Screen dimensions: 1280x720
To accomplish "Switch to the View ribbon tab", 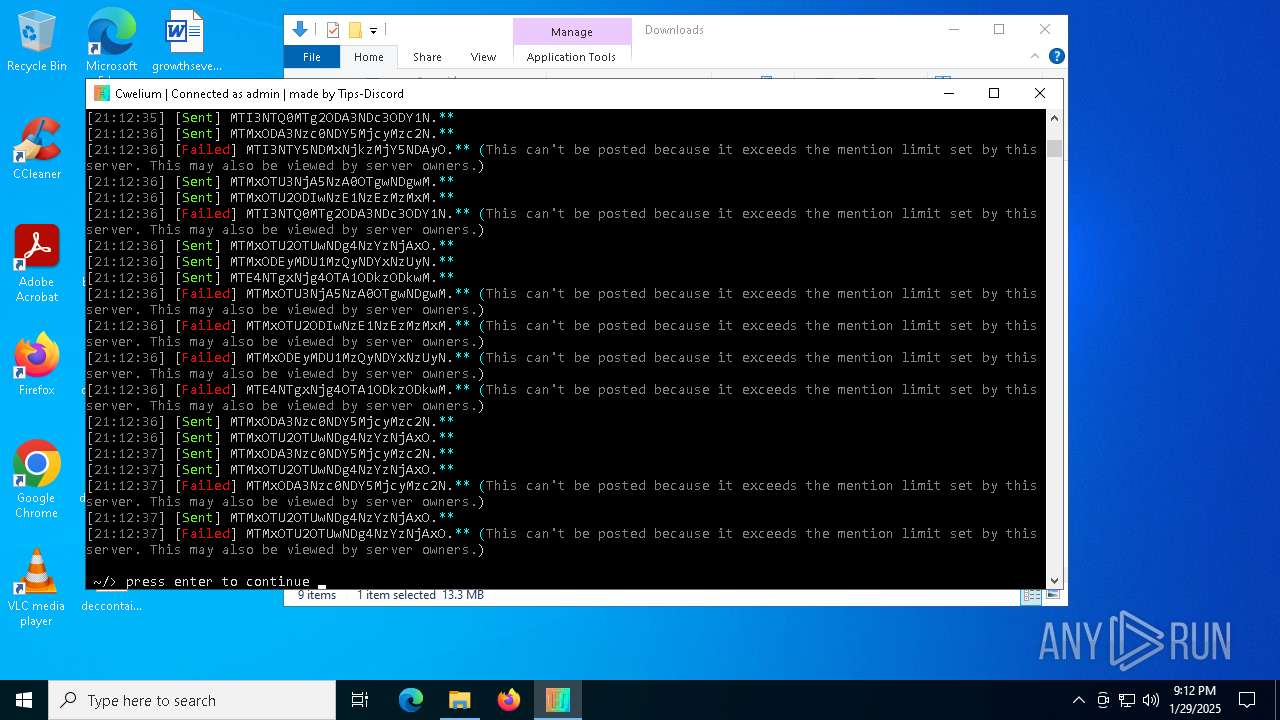I will (483, 57).
